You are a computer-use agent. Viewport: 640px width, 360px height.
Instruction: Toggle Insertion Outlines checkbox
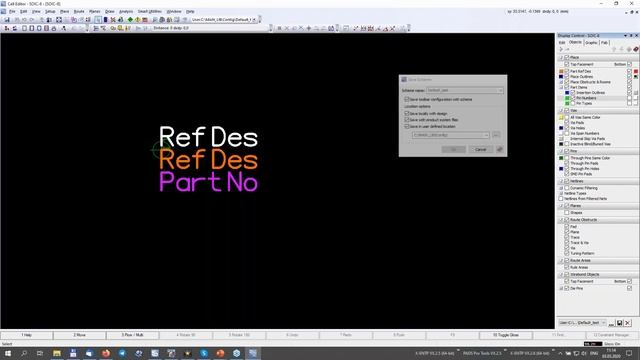573,93
